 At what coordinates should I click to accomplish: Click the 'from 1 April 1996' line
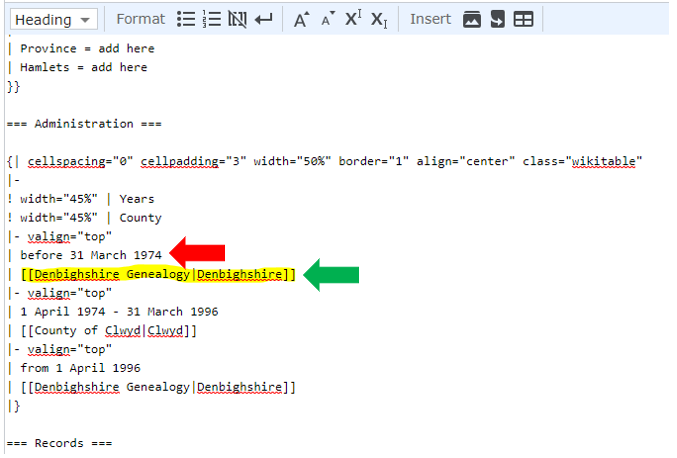80,368
